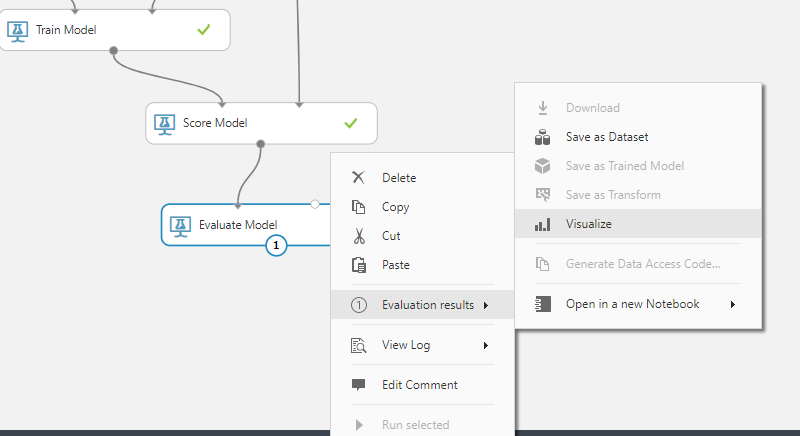Click the Save as Dataset cylinders icon
The height and width of the screenshot is (436, 800).
[x=542, y=137]
